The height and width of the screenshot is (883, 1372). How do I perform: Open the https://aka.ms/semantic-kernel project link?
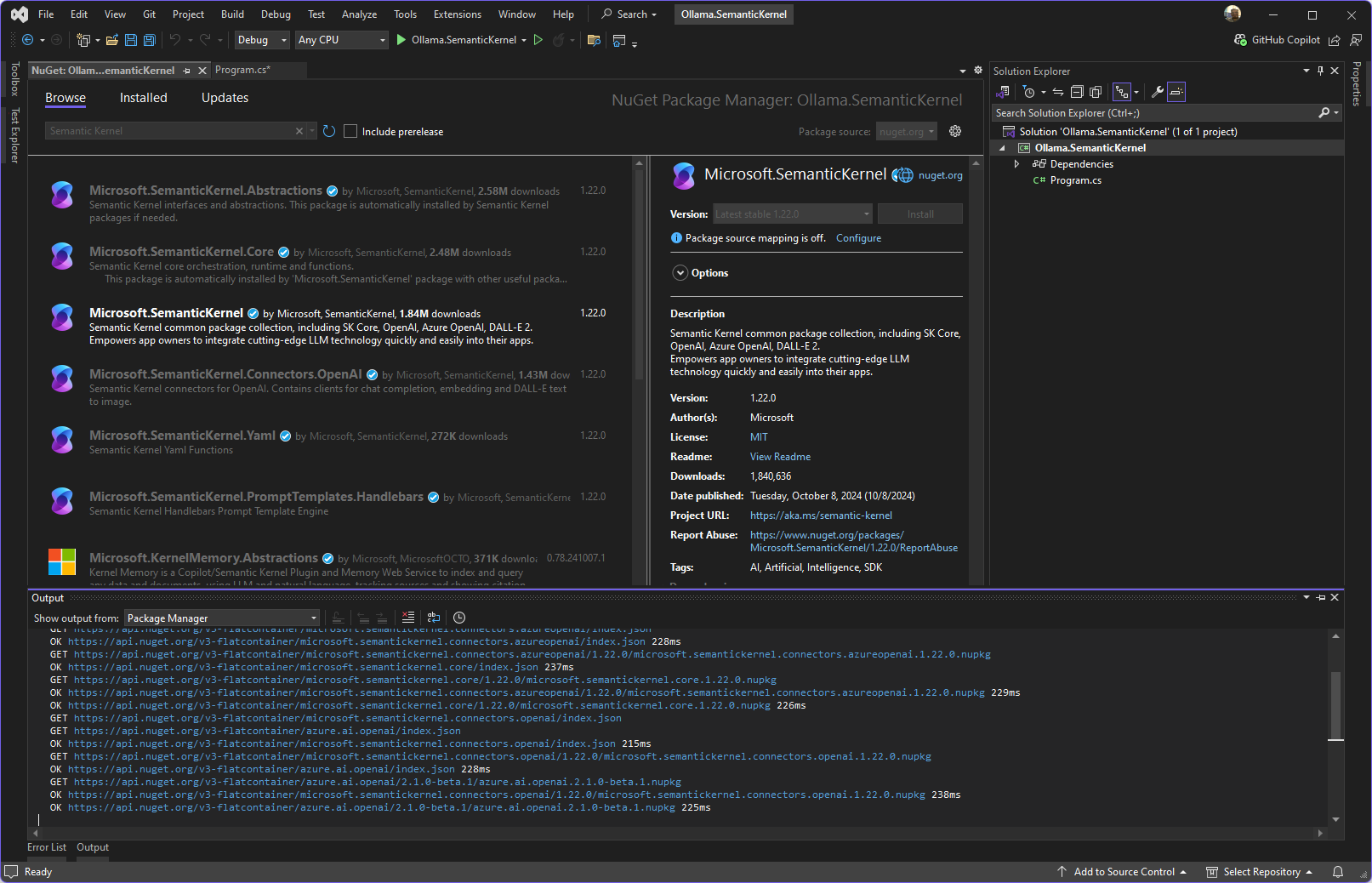tap(821, 516)
